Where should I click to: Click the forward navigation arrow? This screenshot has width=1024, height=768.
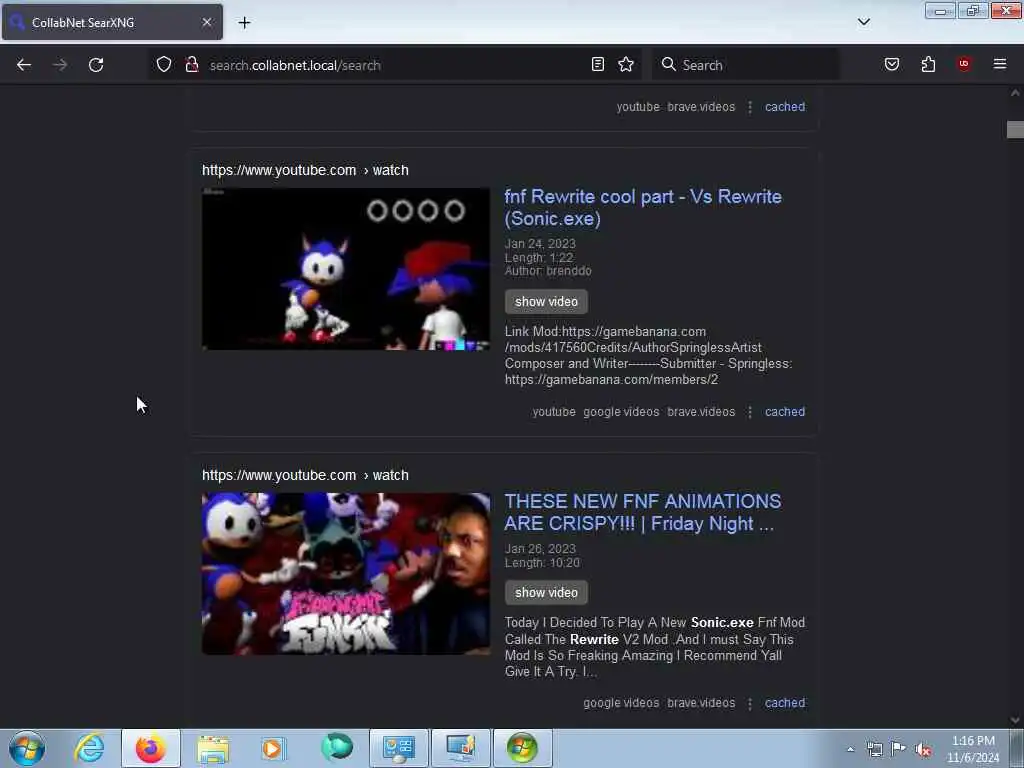pos(60,65)
